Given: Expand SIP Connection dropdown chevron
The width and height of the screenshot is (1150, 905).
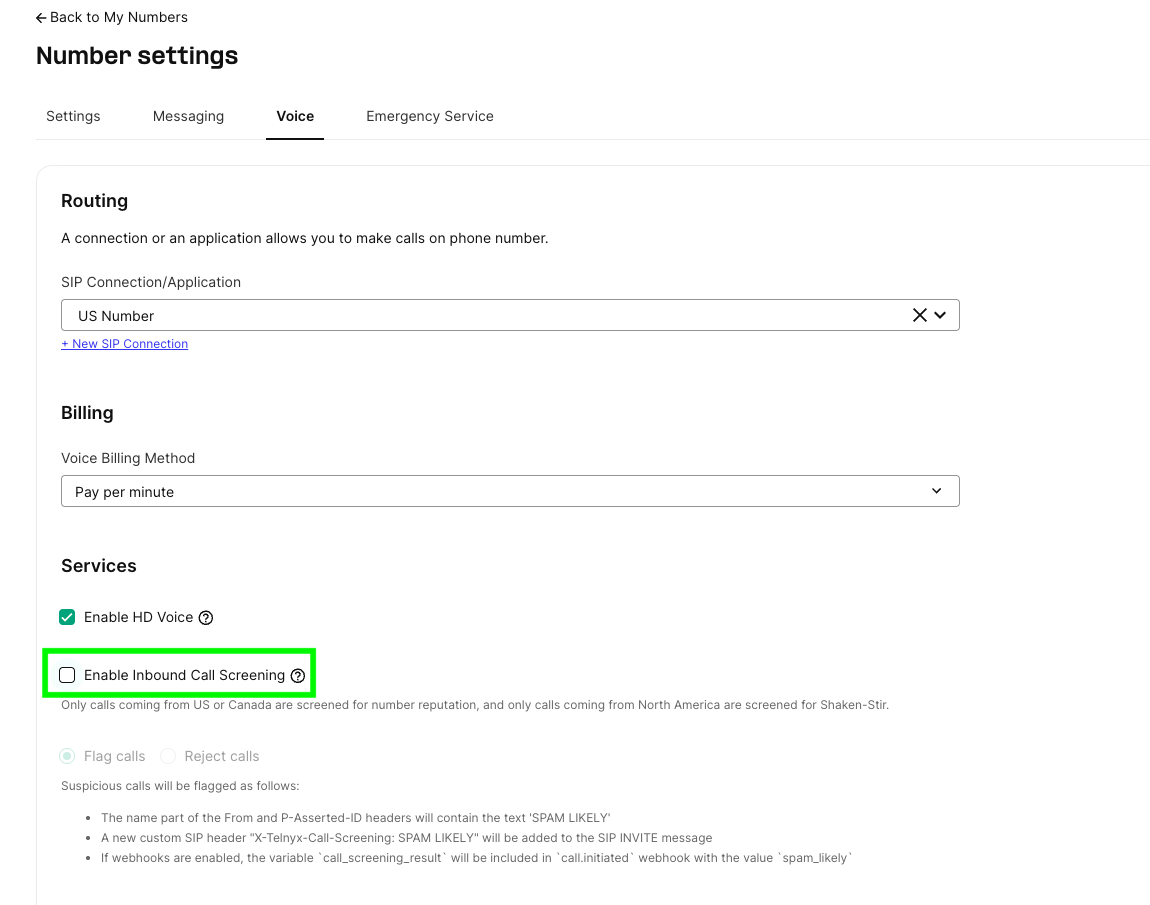Looking at the screenshot, I should 940,315.
